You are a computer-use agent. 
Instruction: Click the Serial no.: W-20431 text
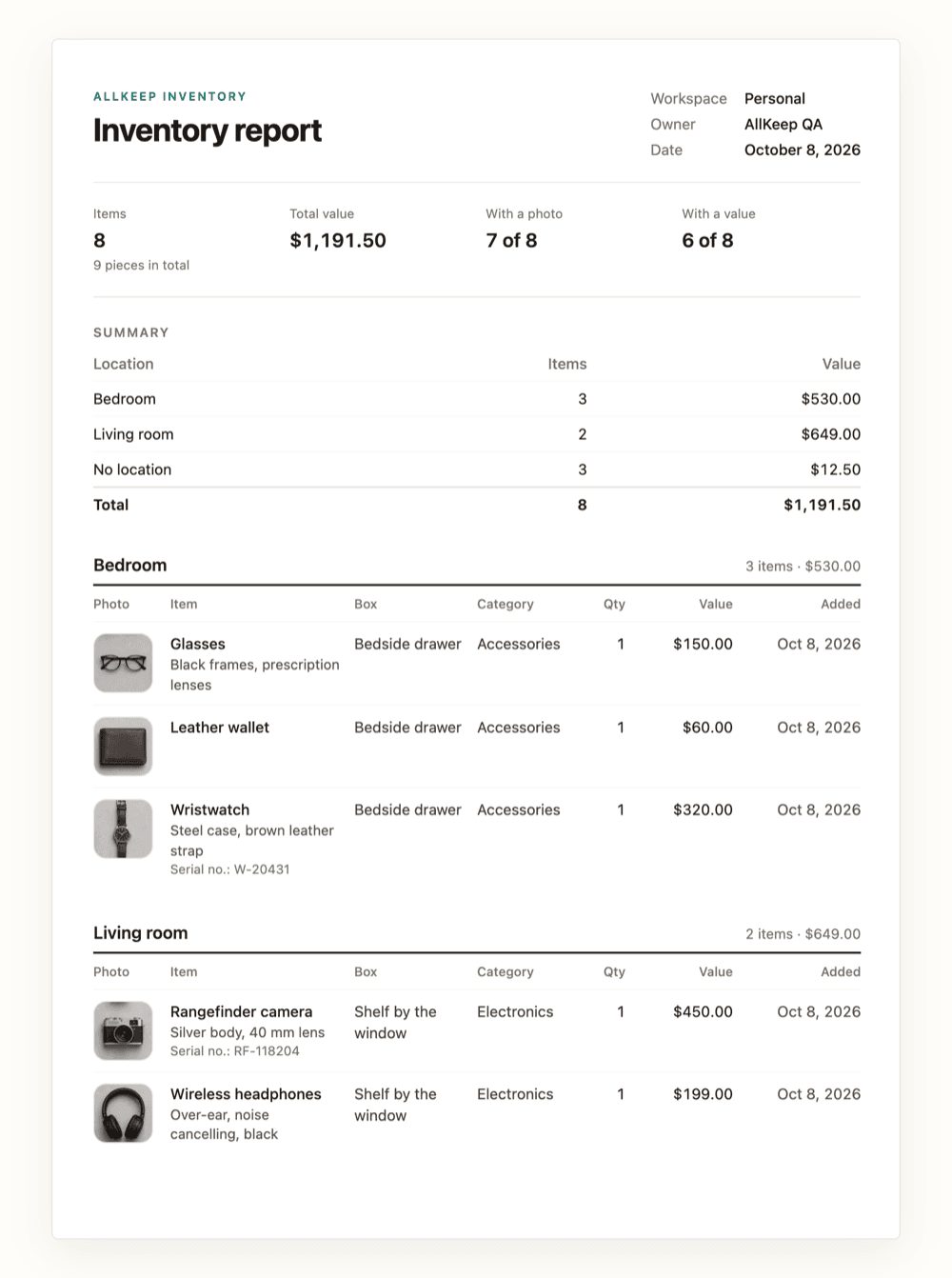pyautogui.click(x=229, y=869)
